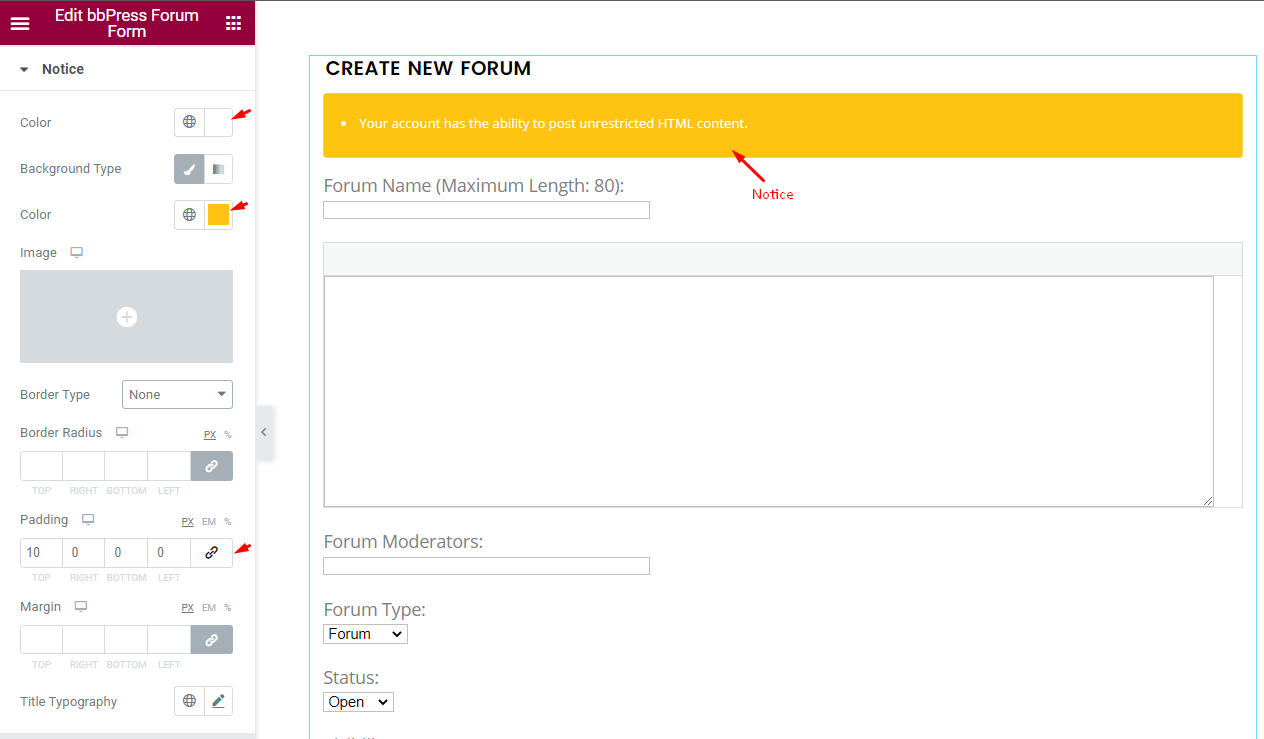
Task: Select the gradient Background Type
Action: (x=218, y=168)
